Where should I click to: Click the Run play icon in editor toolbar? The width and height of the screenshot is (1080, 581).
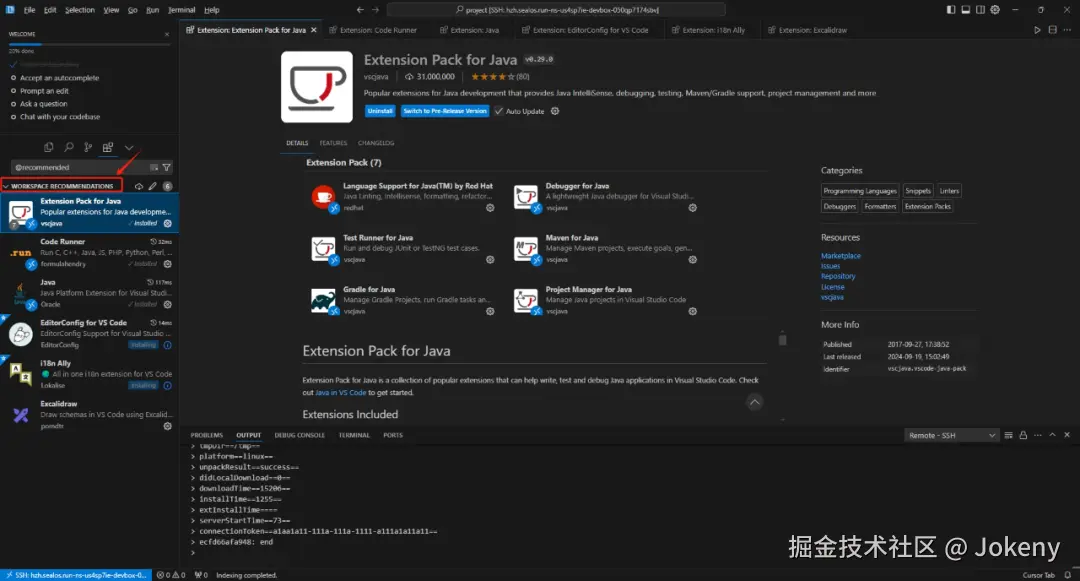tap(1037, 30)
